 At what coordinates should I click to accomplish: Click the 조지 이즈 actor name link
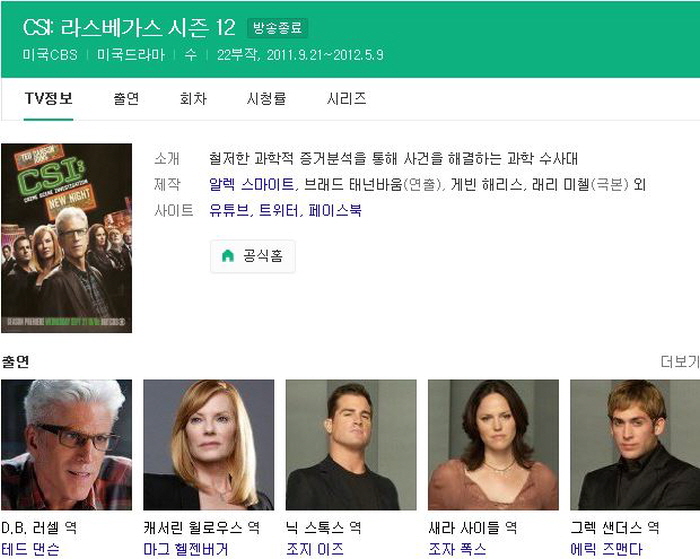[315, 549]
